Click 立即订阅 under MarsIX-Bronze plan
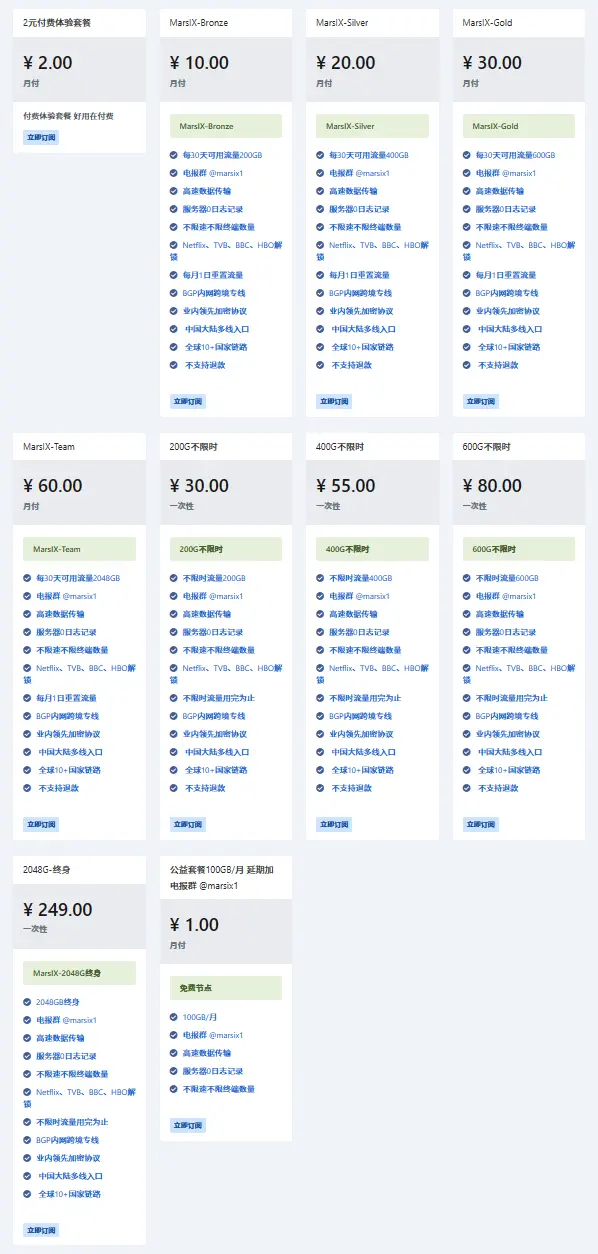 [x=188, y=401]
